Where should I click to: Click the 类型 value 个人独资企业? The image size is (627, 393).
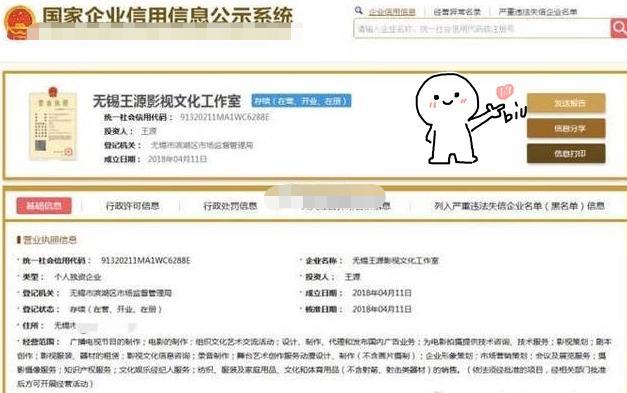pos(78,277)
